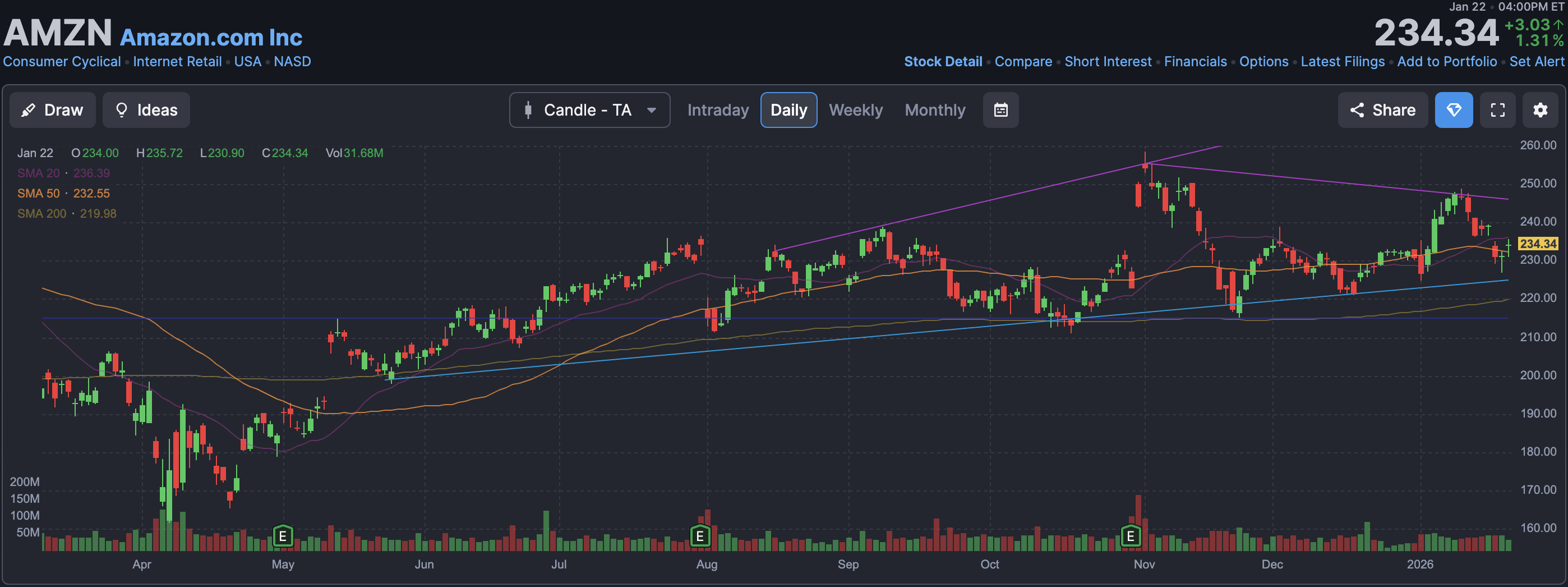Click the 2026 label on time axis
This screenshot has width=1568, height=587.
tap(1419, 564)
